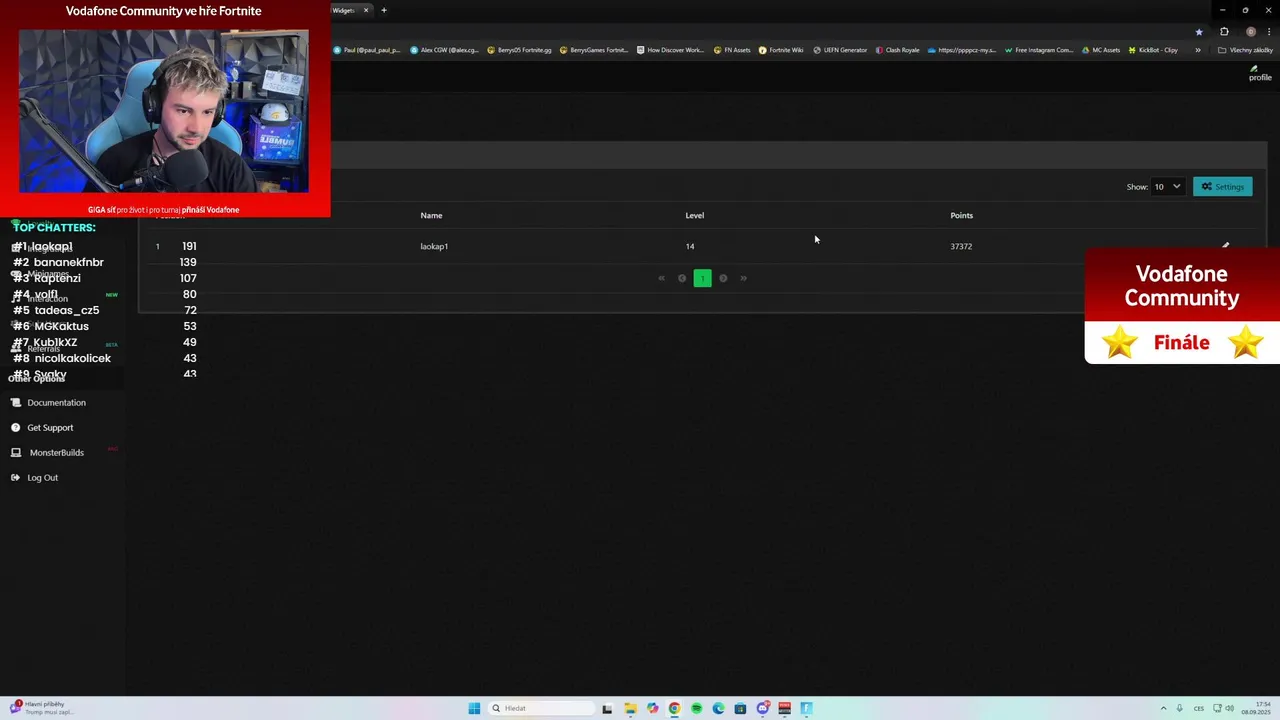Open Spotify from the taskbar
The image size is (1280, 720).
click(x=697, y=708)
